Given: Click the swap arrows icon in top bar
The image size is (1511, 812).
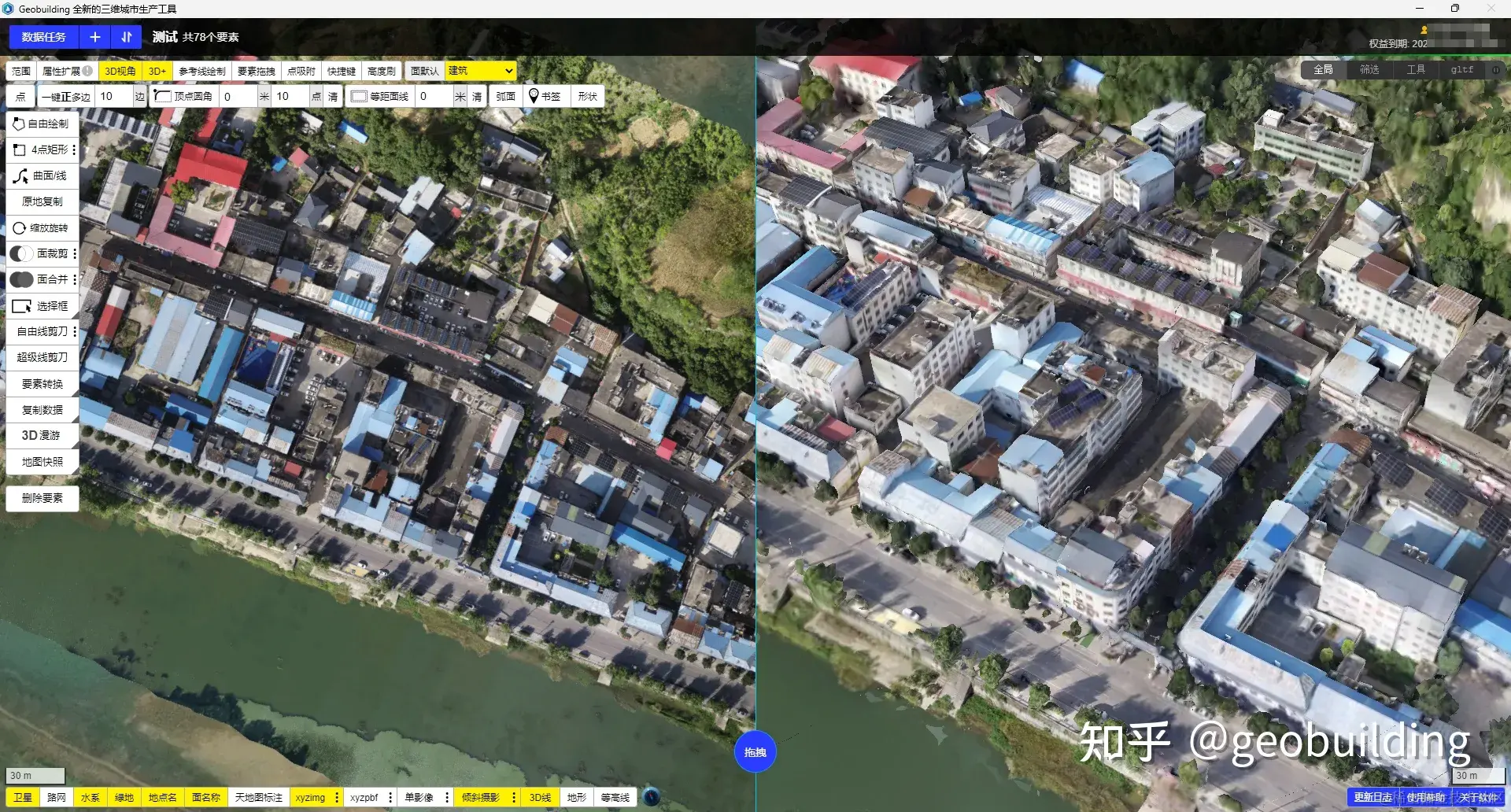Looking at the screenshot, I should (127, 37).
